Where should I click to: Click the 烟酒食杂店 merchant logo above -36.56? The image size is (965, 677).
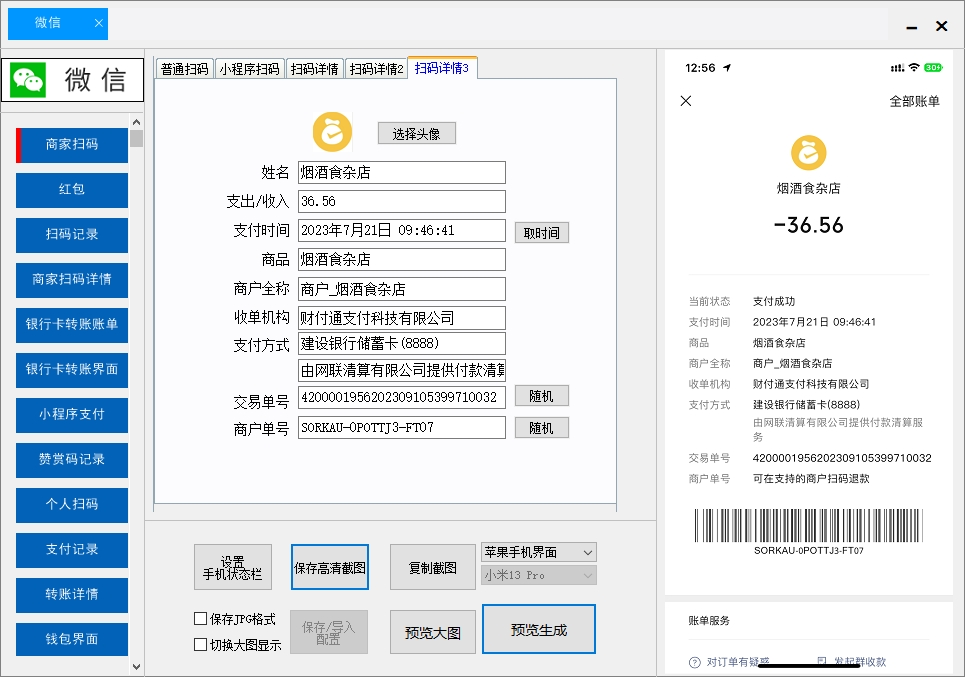pyautogui.click(x=809, y=155)
